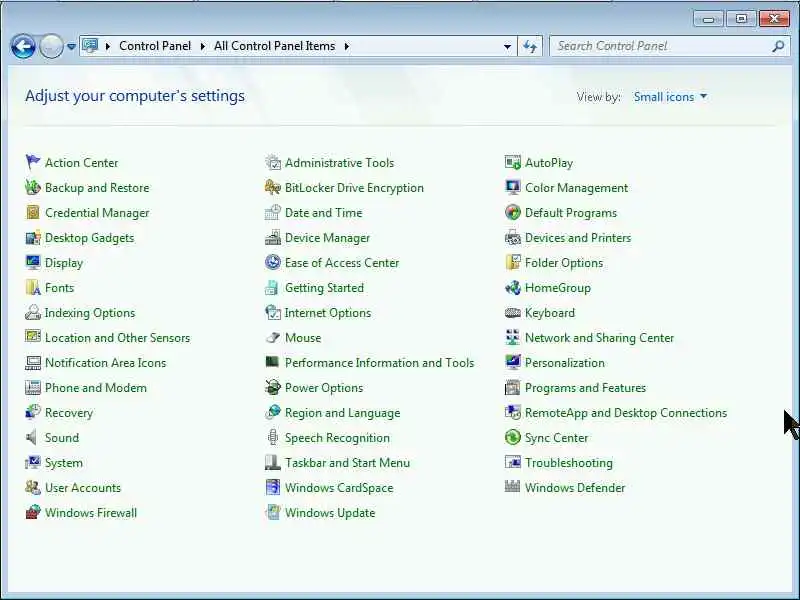
Task: Open the Keyboard settings link
Action: coord(550,313)
